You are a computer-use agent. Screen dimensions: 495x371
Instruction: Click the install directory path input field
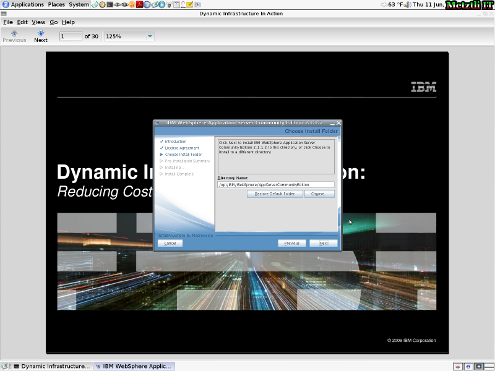[276, 184]
